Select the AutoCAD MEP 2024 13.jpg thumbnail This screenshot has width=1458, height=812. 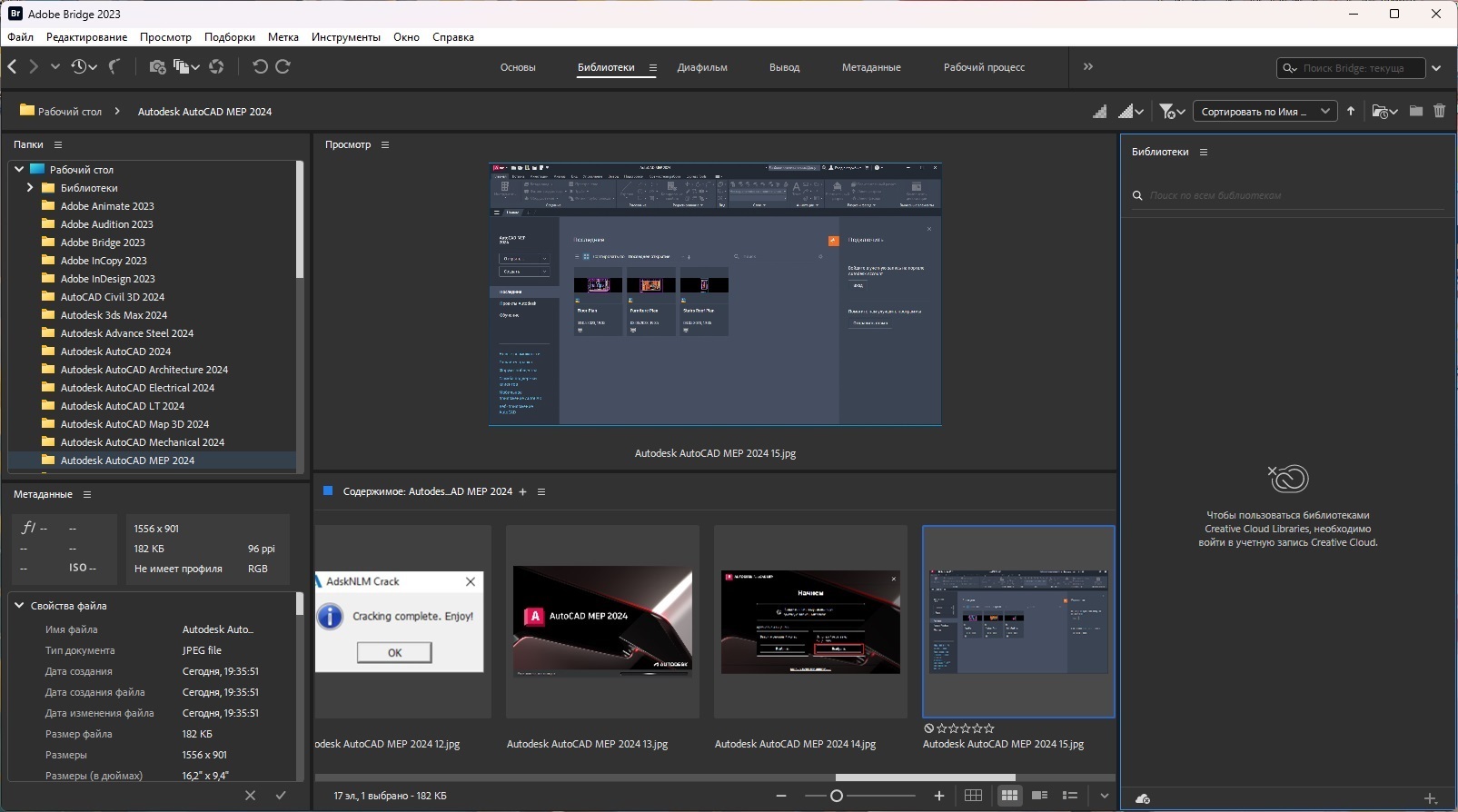(602, 622)
